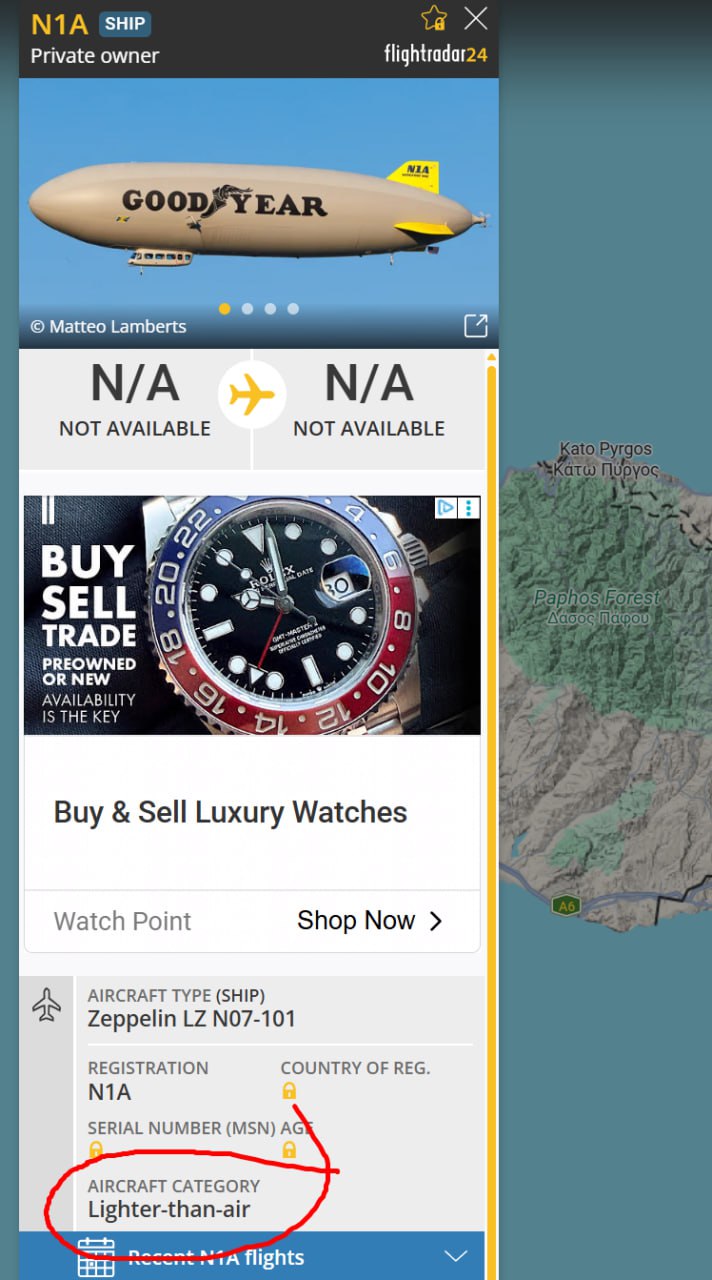Close the N1A aircraft panel
This screenshot has width=712, height=1280.
476,18
